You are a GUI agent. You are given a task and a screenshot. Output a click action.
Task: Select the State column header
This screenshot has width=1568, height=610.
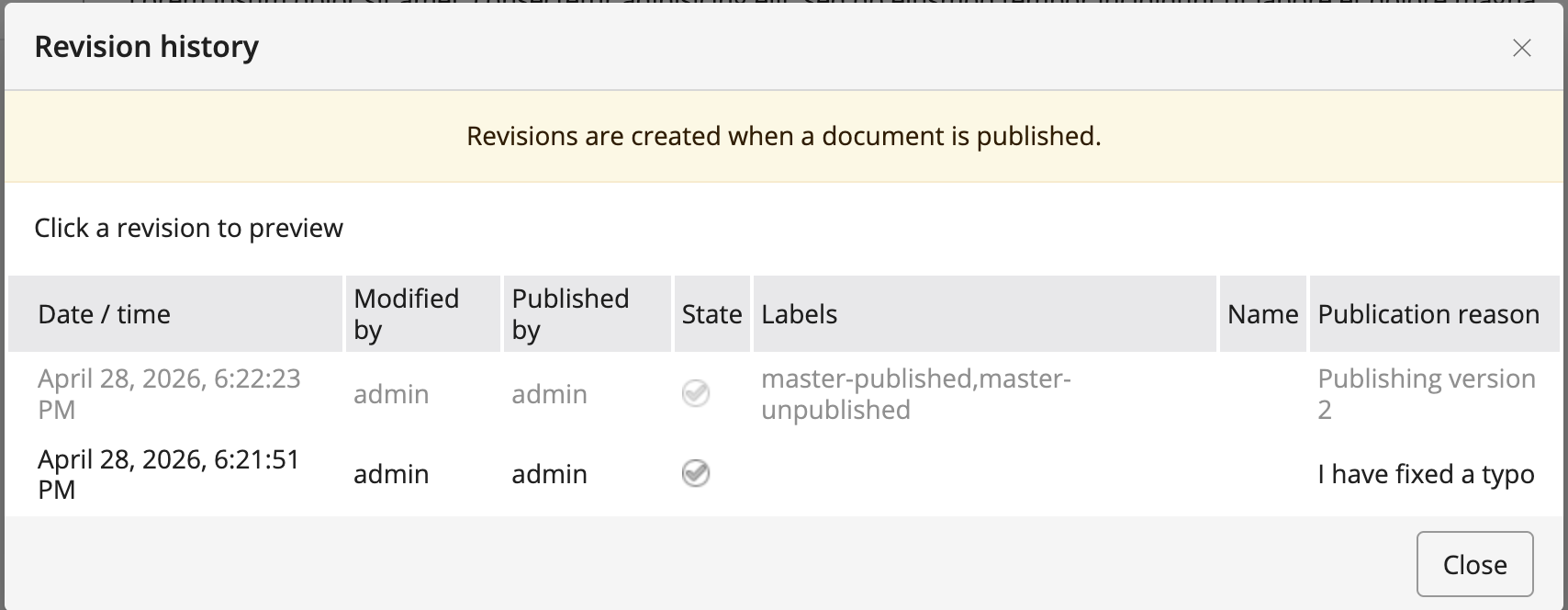tap(712, 314)
